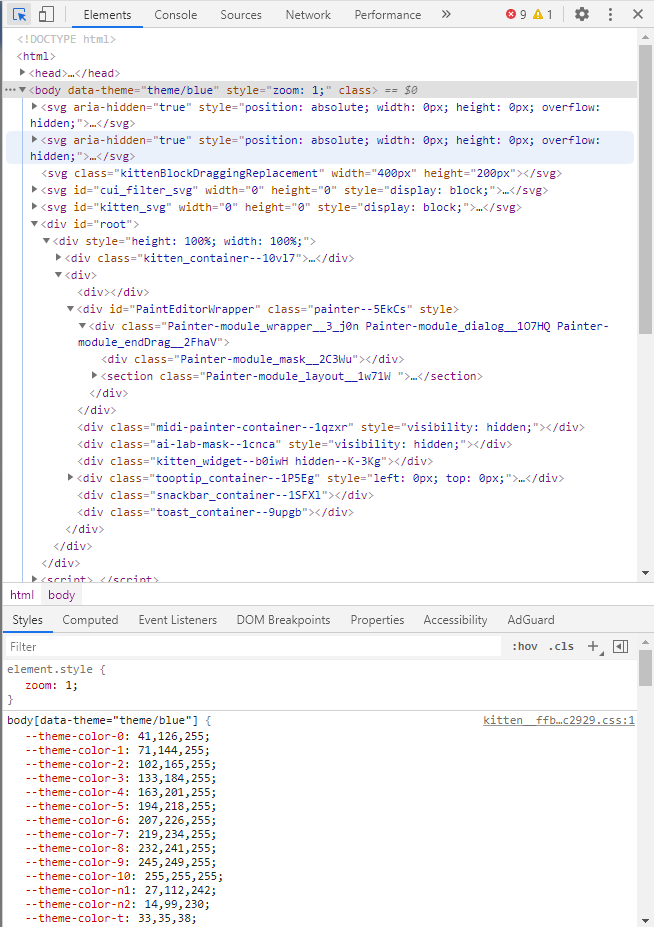Add new style rule plus icon
This screenshot has width=654, height=927.
coord(593,646)
